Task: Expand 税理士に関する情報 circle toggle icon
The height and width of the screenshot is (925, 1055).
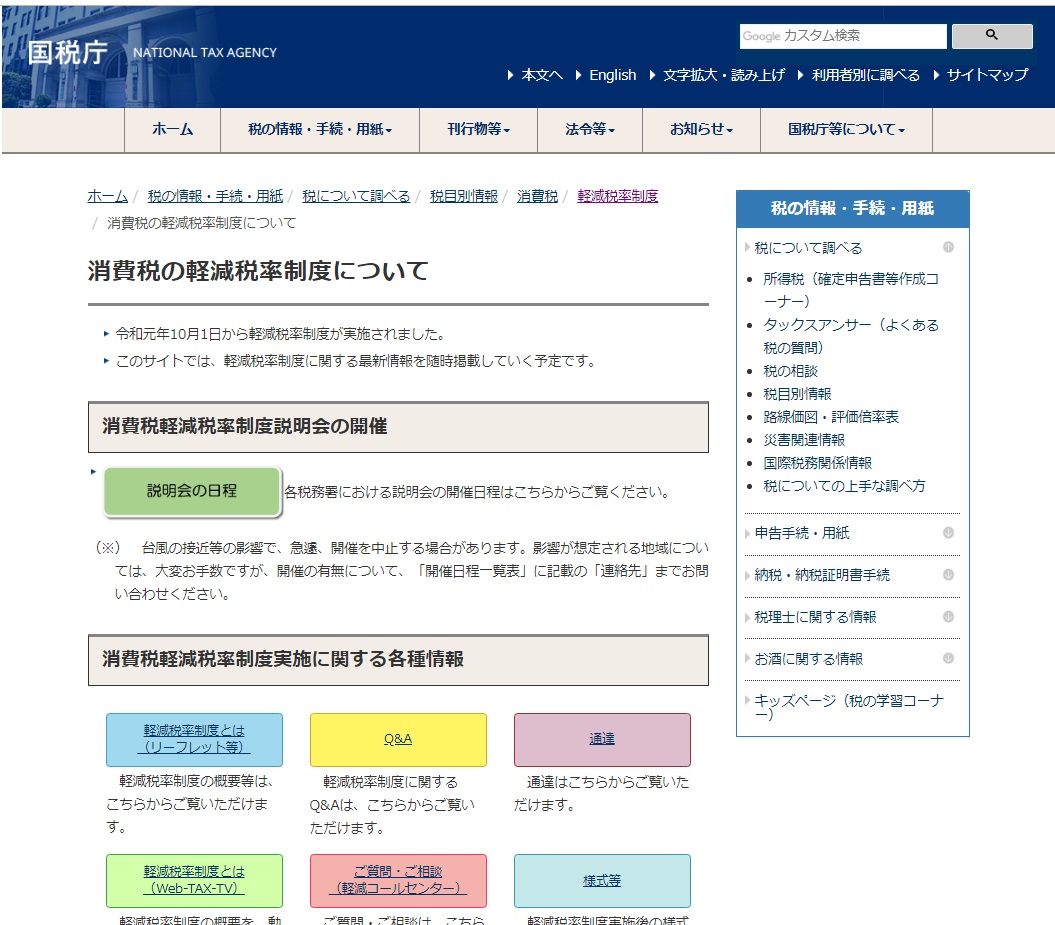Action: (948, 617)
